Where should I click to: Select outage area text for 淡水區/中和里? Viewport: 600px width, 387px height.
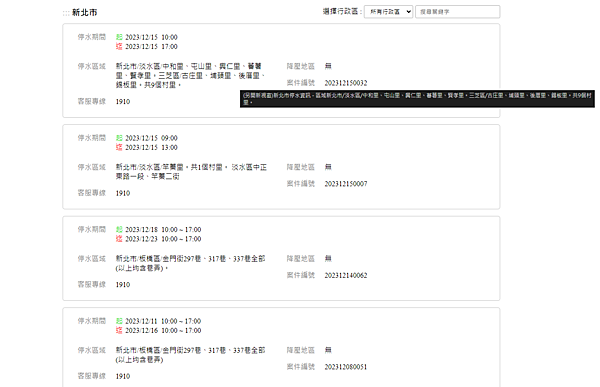tap(190, 75)
